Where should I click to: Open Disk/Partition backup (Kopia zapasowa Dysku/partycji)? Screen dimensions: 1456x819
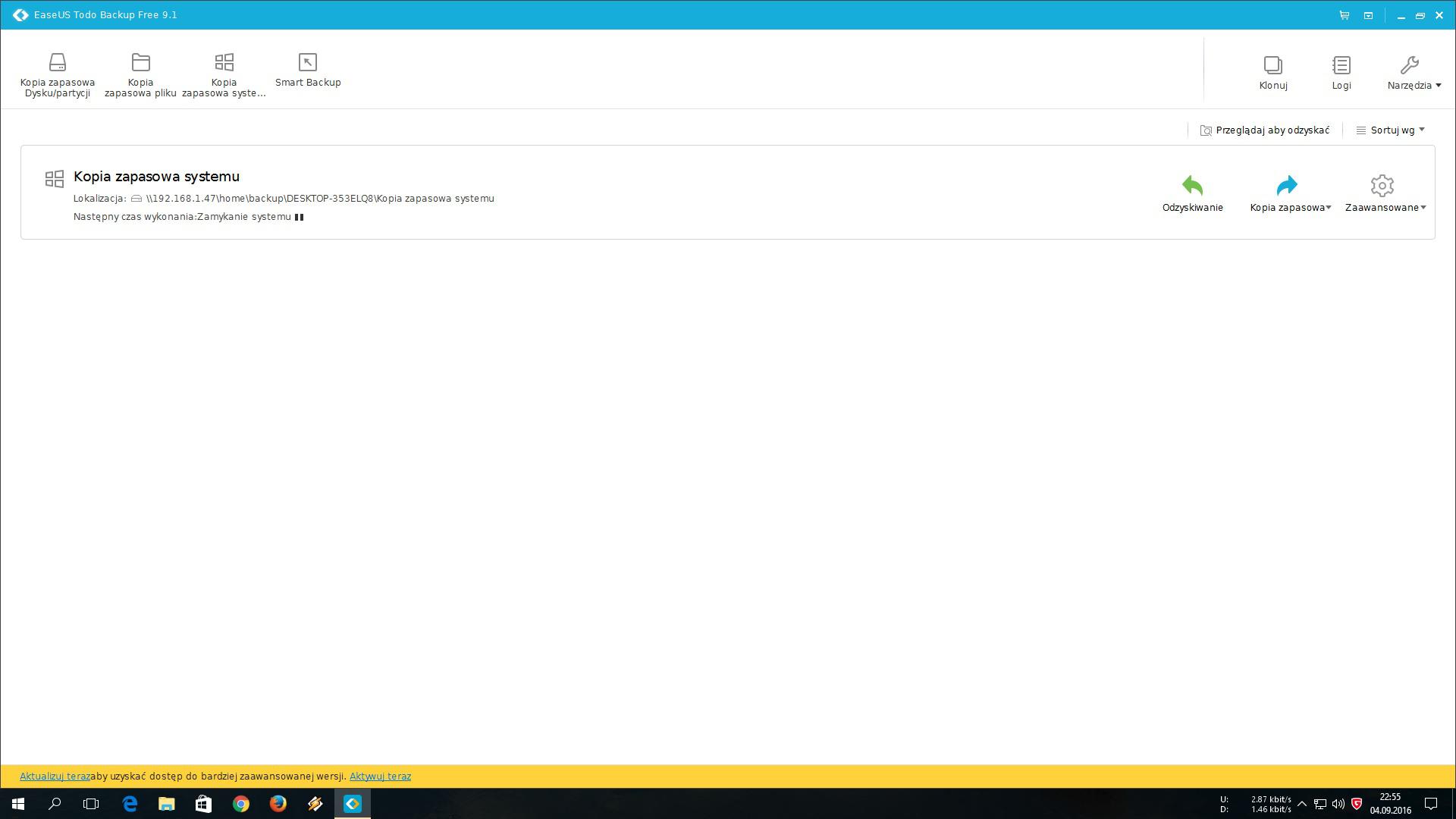58,74
